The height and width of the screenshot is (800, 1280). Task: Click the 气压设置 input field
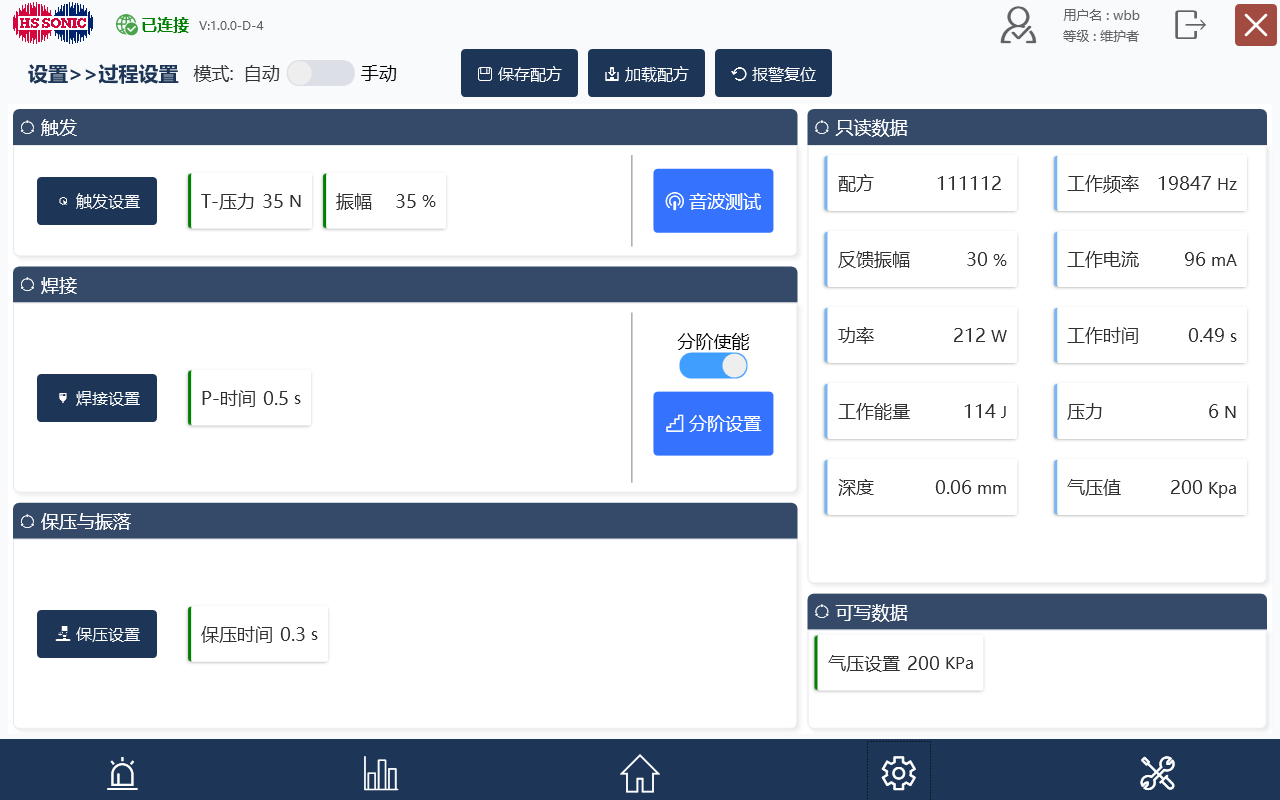[x=898, y=662]
